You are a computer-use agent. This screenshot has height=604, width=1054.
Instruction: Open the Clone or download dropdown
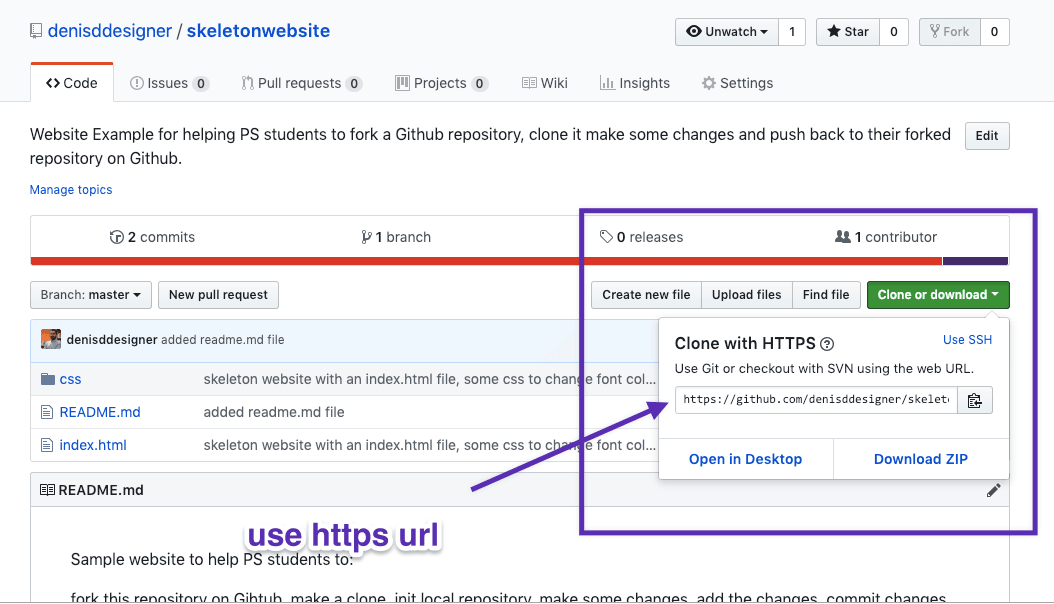point(937,294)
